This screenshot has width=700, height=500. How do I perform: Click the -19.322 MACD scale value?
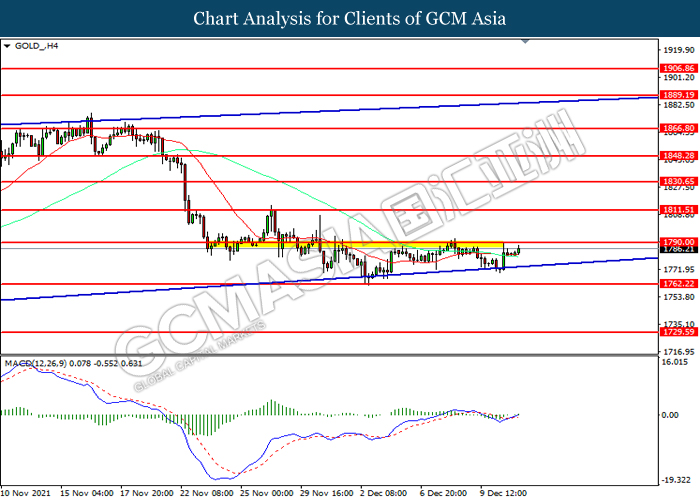pyautogui.click(x=676, y=480)
